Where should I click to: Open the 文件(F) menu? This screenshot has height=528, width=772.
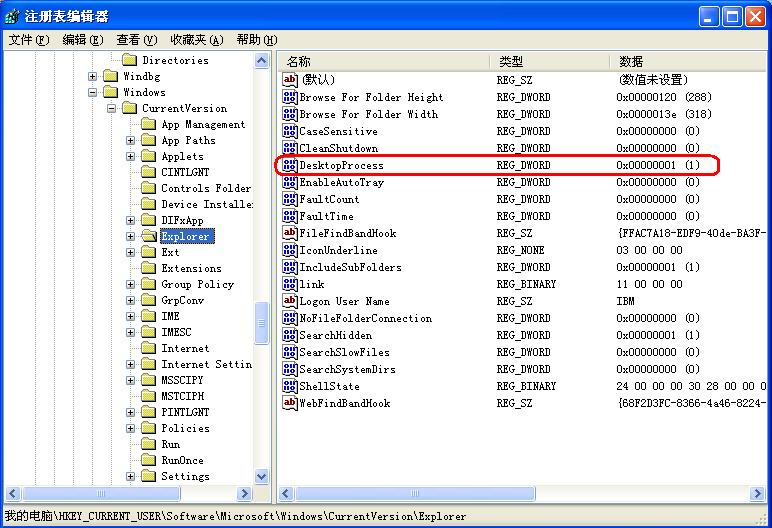[29, 39]
